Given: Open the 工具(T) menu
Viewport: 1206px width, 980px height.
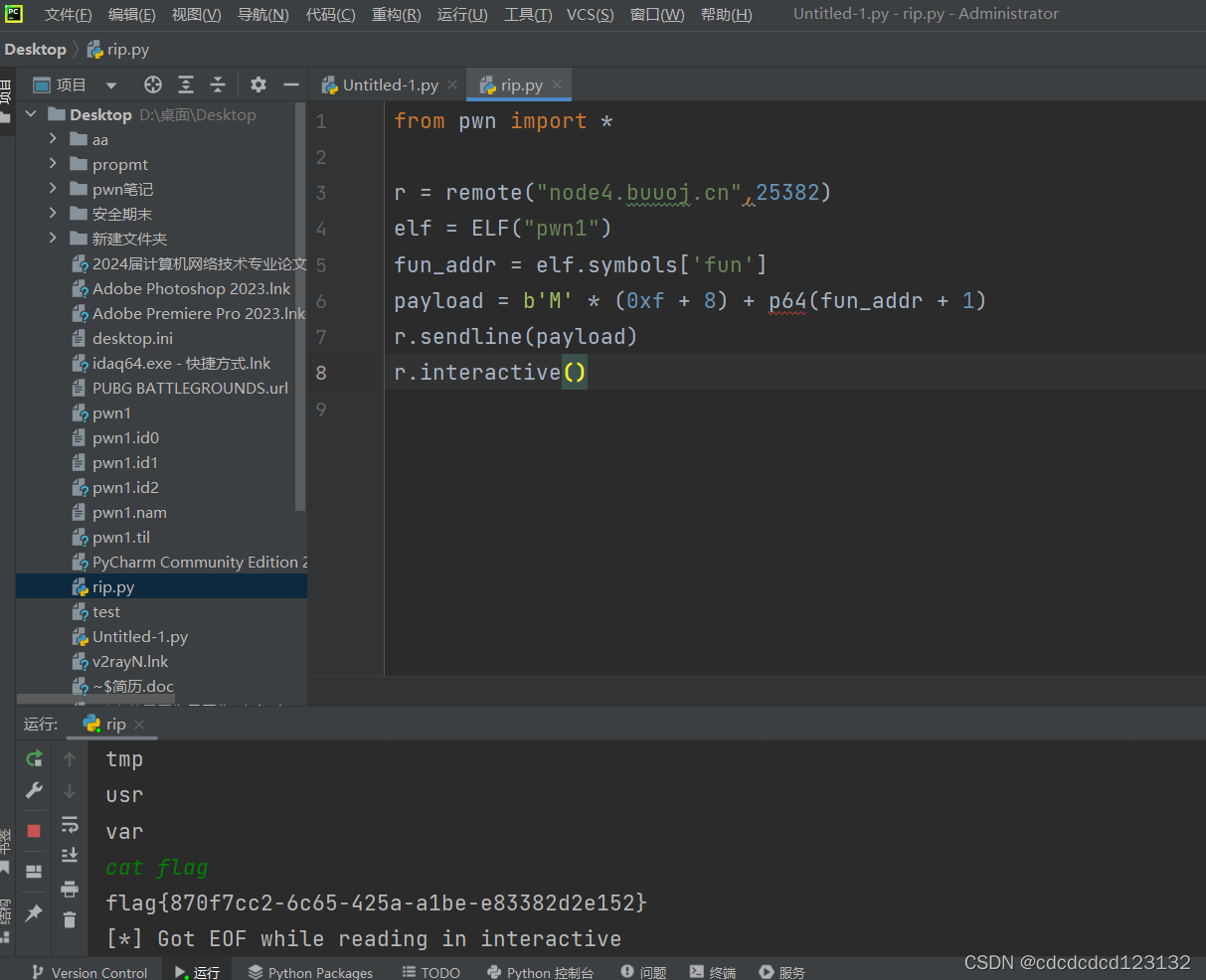Looking at the screenshot, I should (x=527, y=15).
